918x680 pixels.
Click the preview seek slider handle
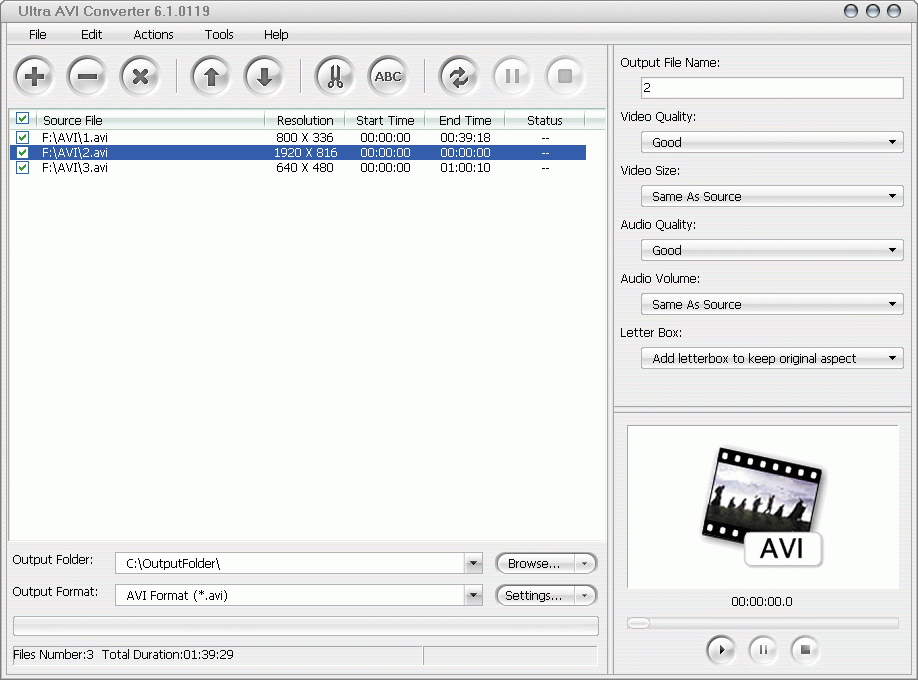tap(638, 623)
